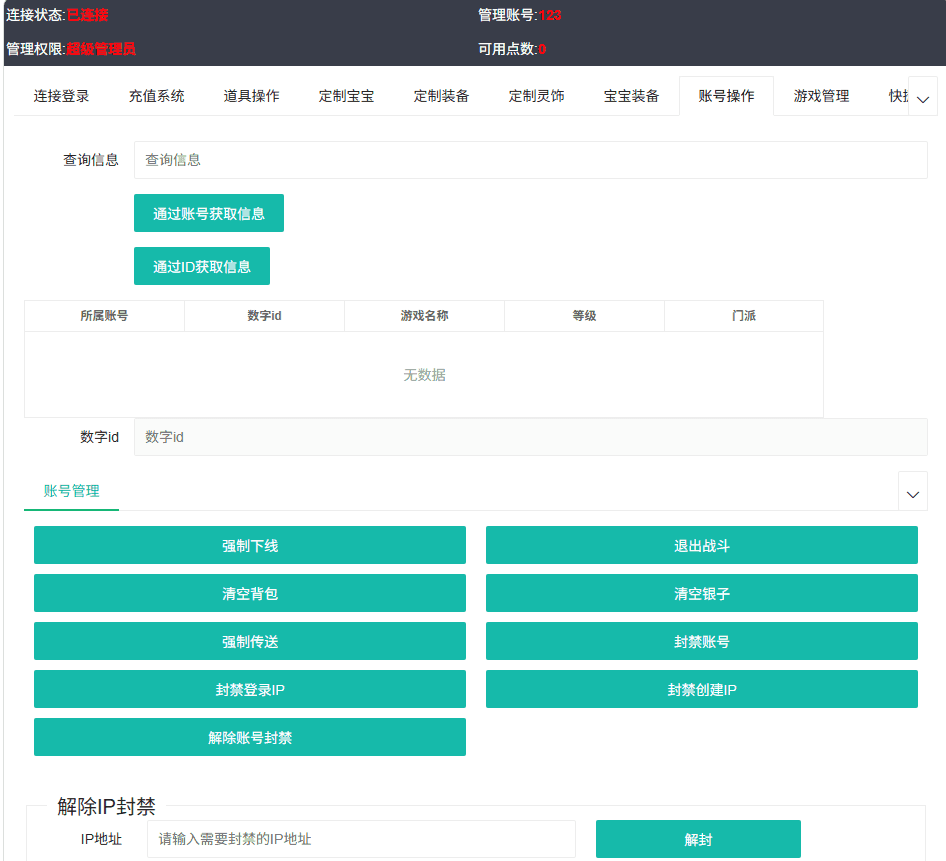This screenshot has width=946, height=861.
Task: Focus the IP地址 input box
Action: coord(361,839)
